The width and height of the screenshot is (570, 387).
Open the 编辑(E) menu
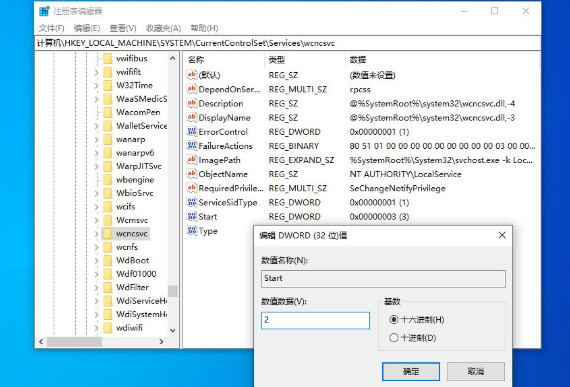(87, 28)
